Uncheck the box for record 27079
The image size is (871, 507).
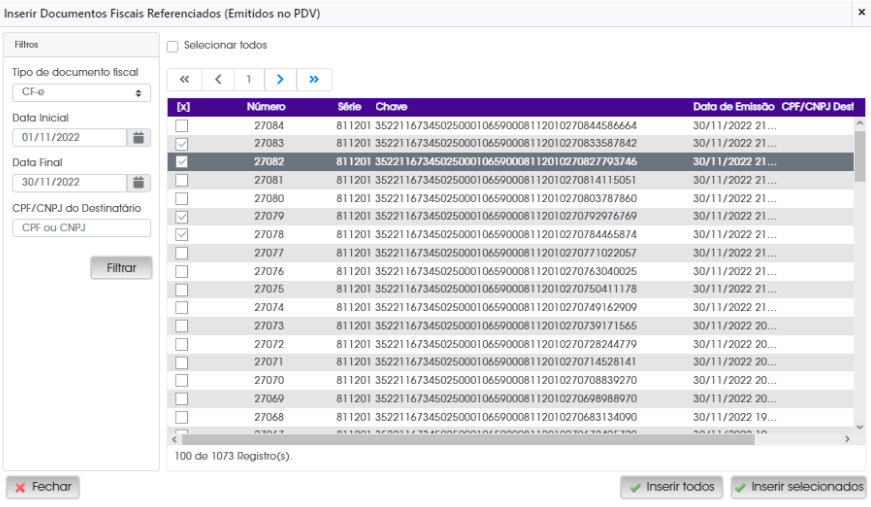(x=182, y=217)
